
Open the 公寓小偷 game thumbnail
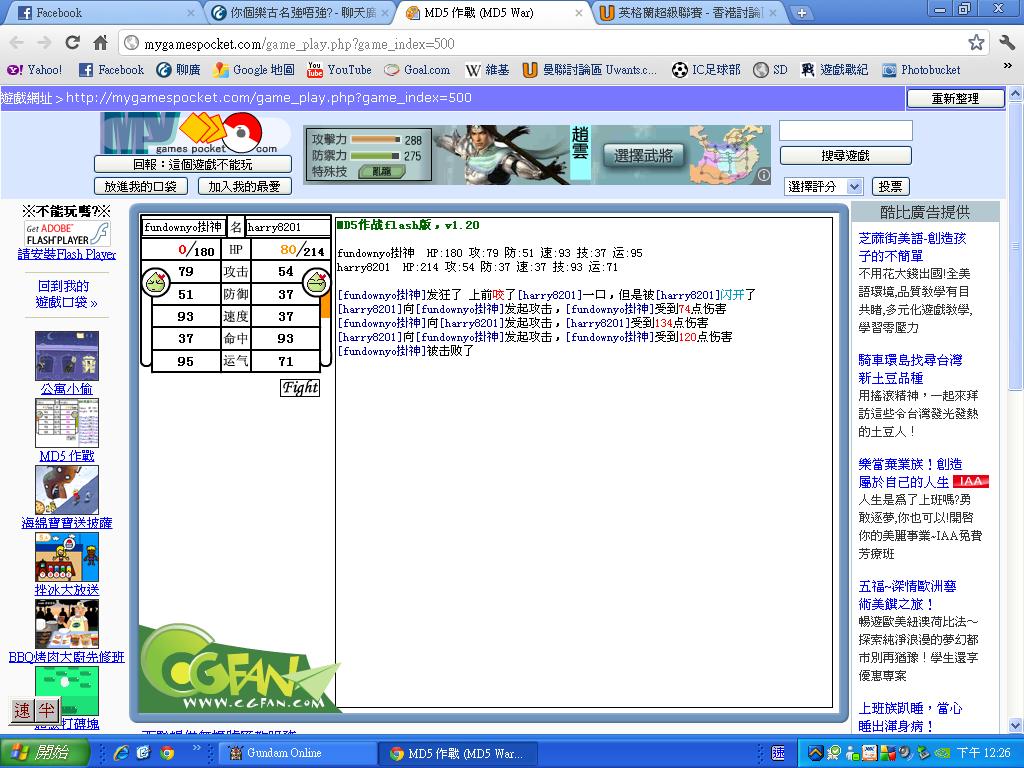tap(67, 357)
